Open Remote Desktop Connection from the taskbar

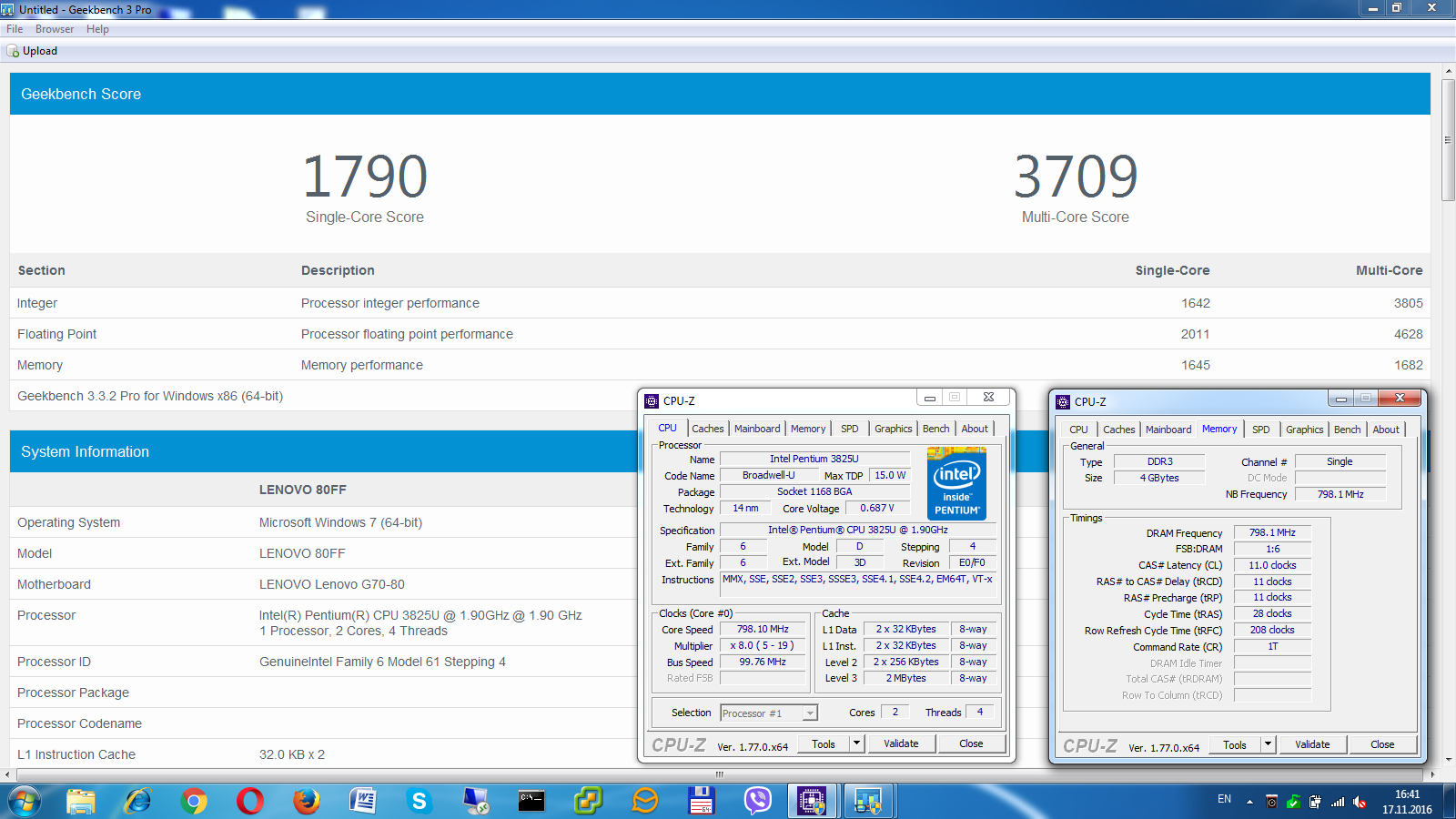(x=476, y=801)
